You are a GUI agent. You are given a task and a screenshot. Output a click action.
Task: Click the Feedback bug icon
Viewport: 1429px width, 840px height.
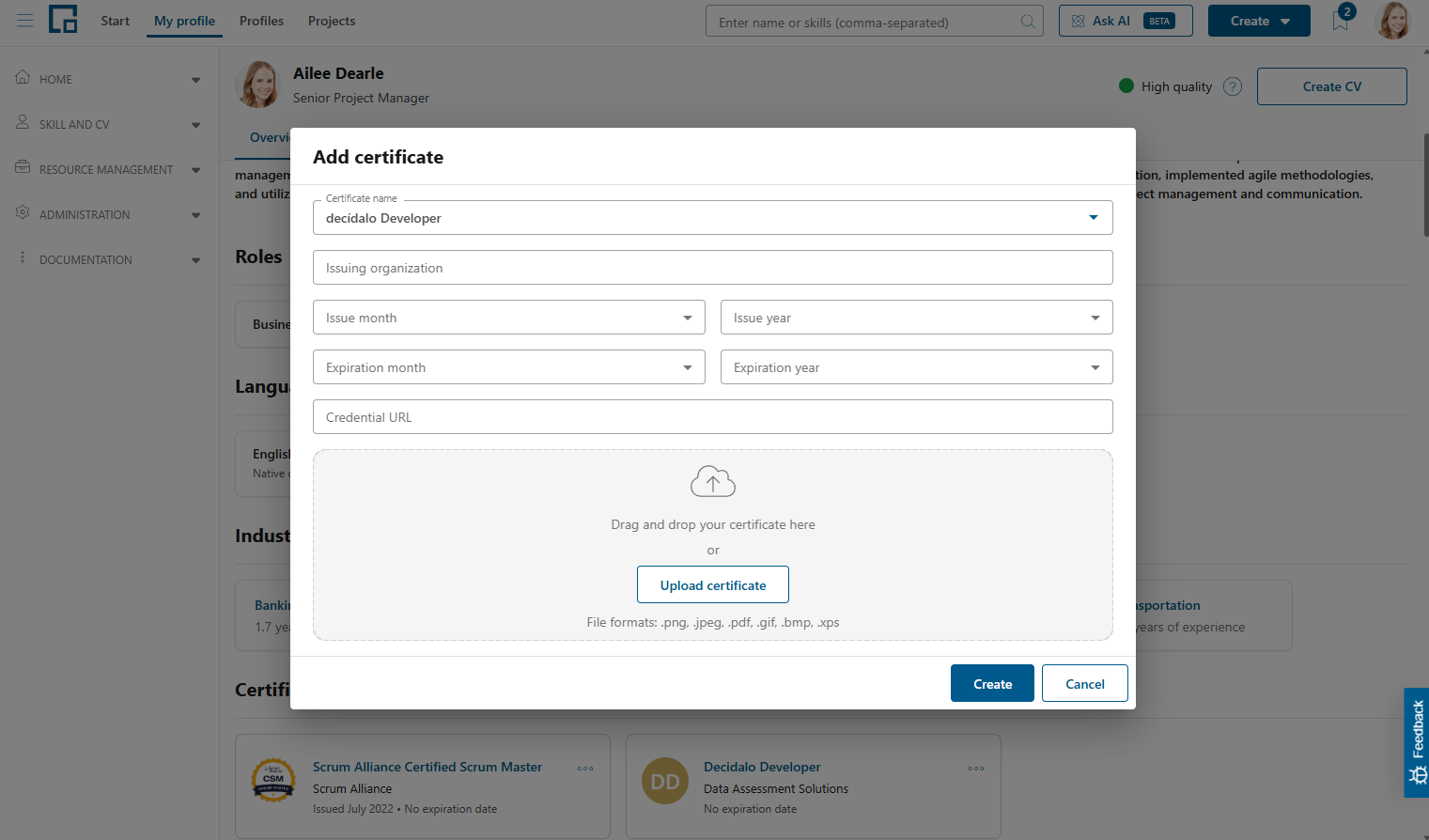[x=1417, y=775]
